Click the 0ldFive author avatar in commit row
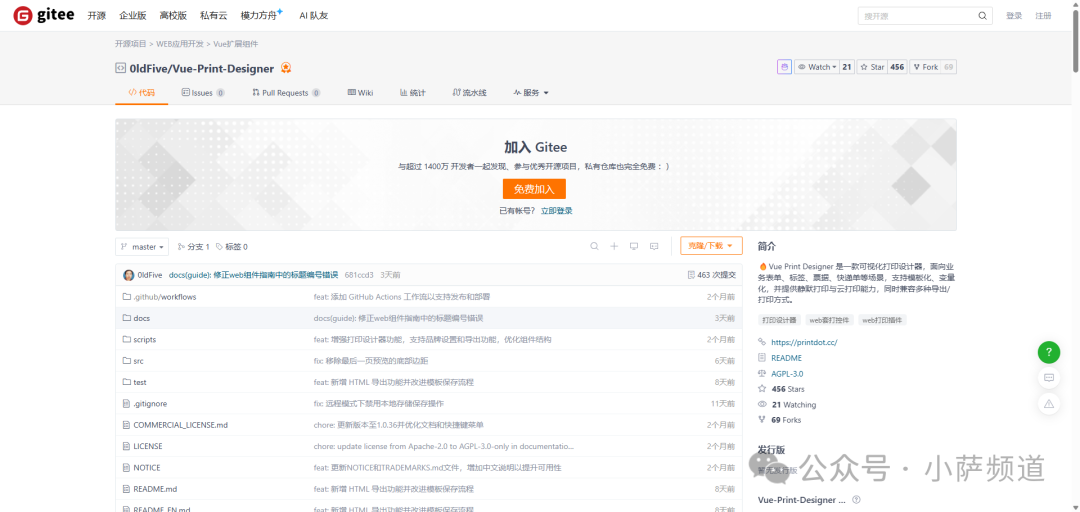 click(129, 275)
